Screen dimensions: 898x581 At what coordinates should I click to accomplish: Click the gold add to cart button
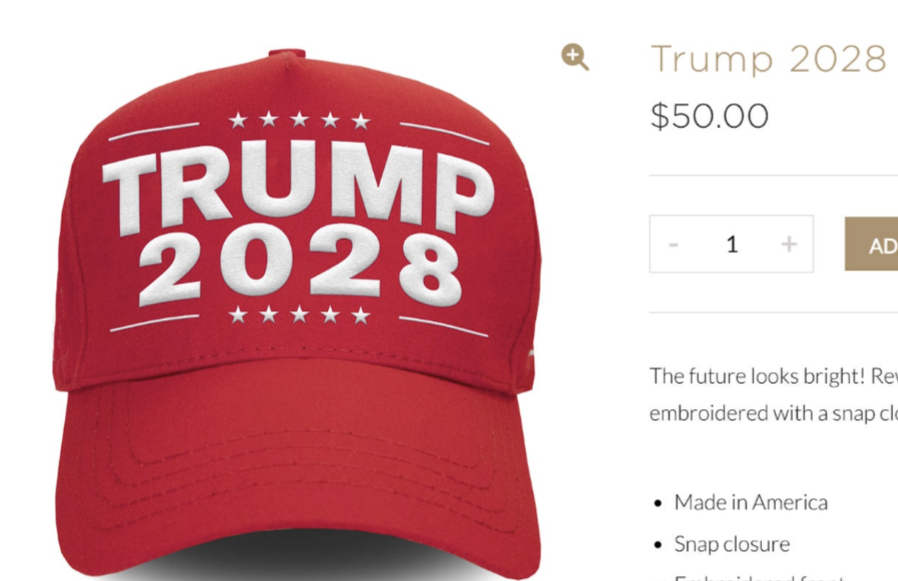coord(871,244)
